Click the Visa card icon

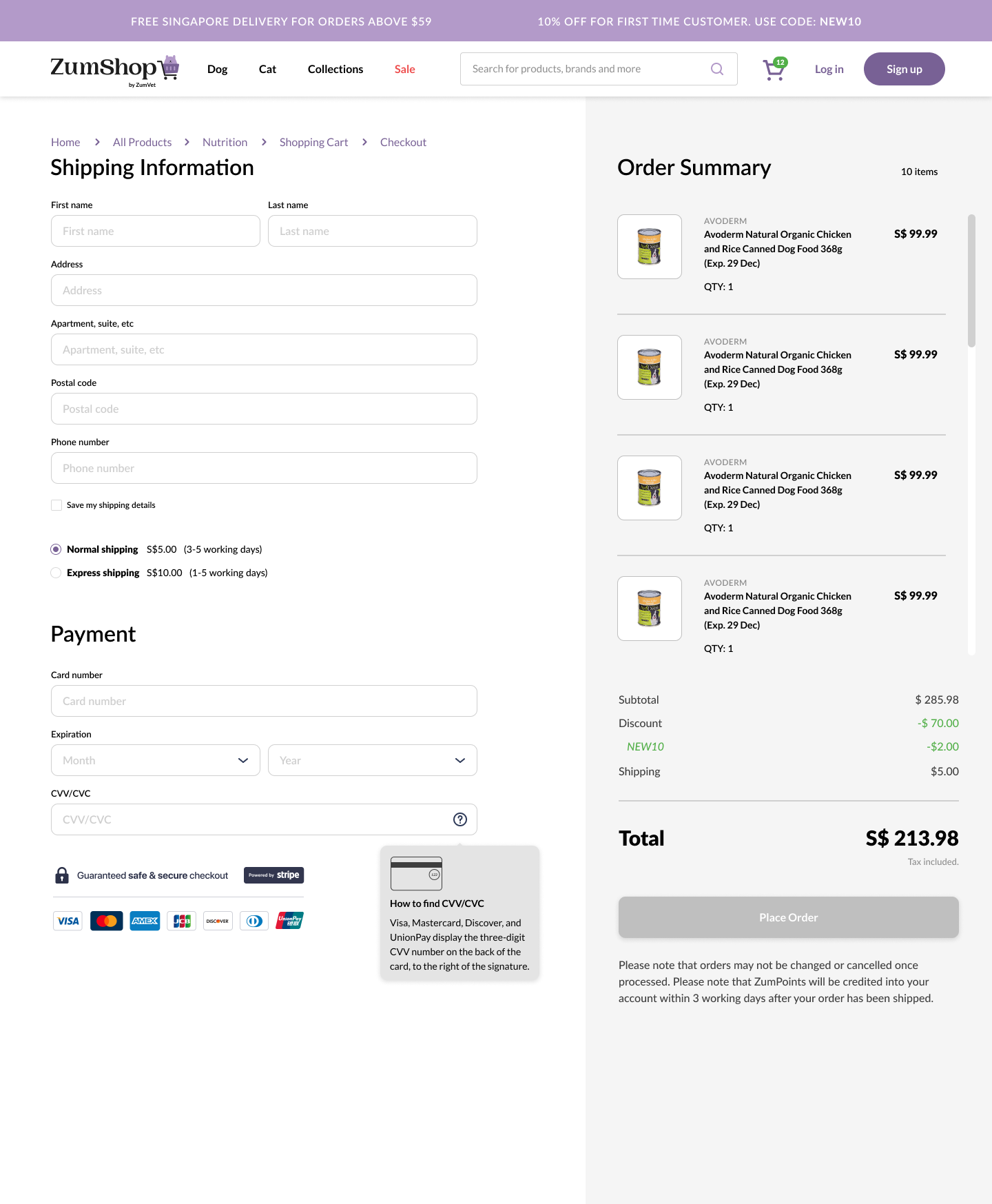[68, 921]
